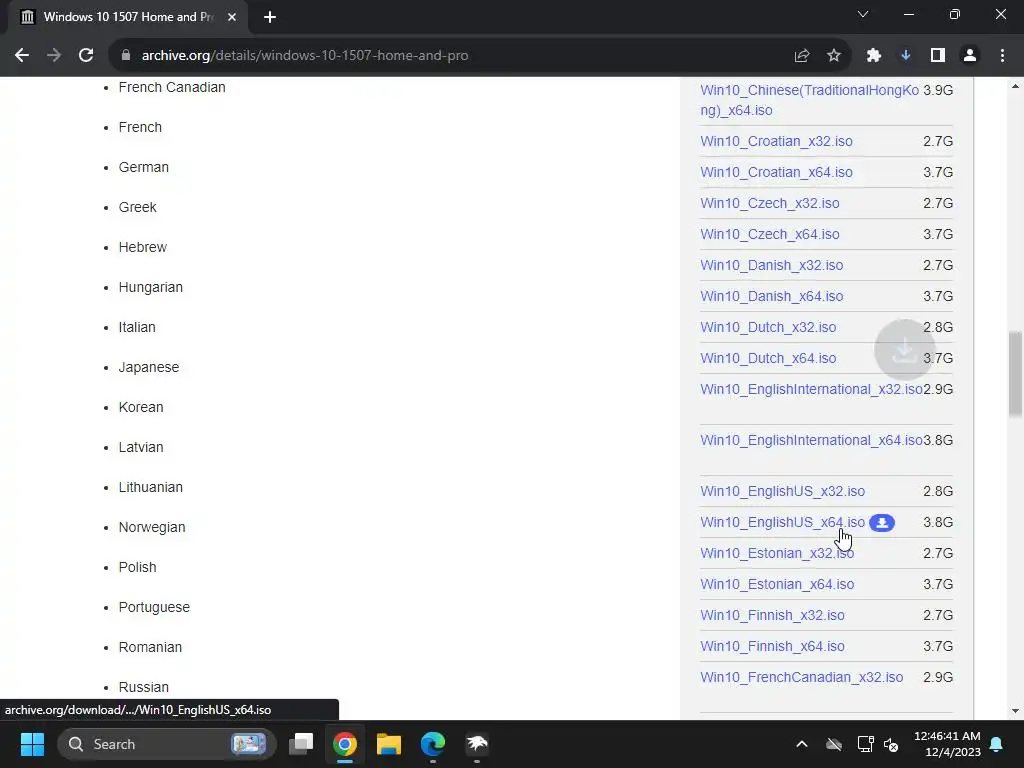The image size is (1024, 768).
Task: Click the scrollbar down arrow
Action: click(1015, 711)
